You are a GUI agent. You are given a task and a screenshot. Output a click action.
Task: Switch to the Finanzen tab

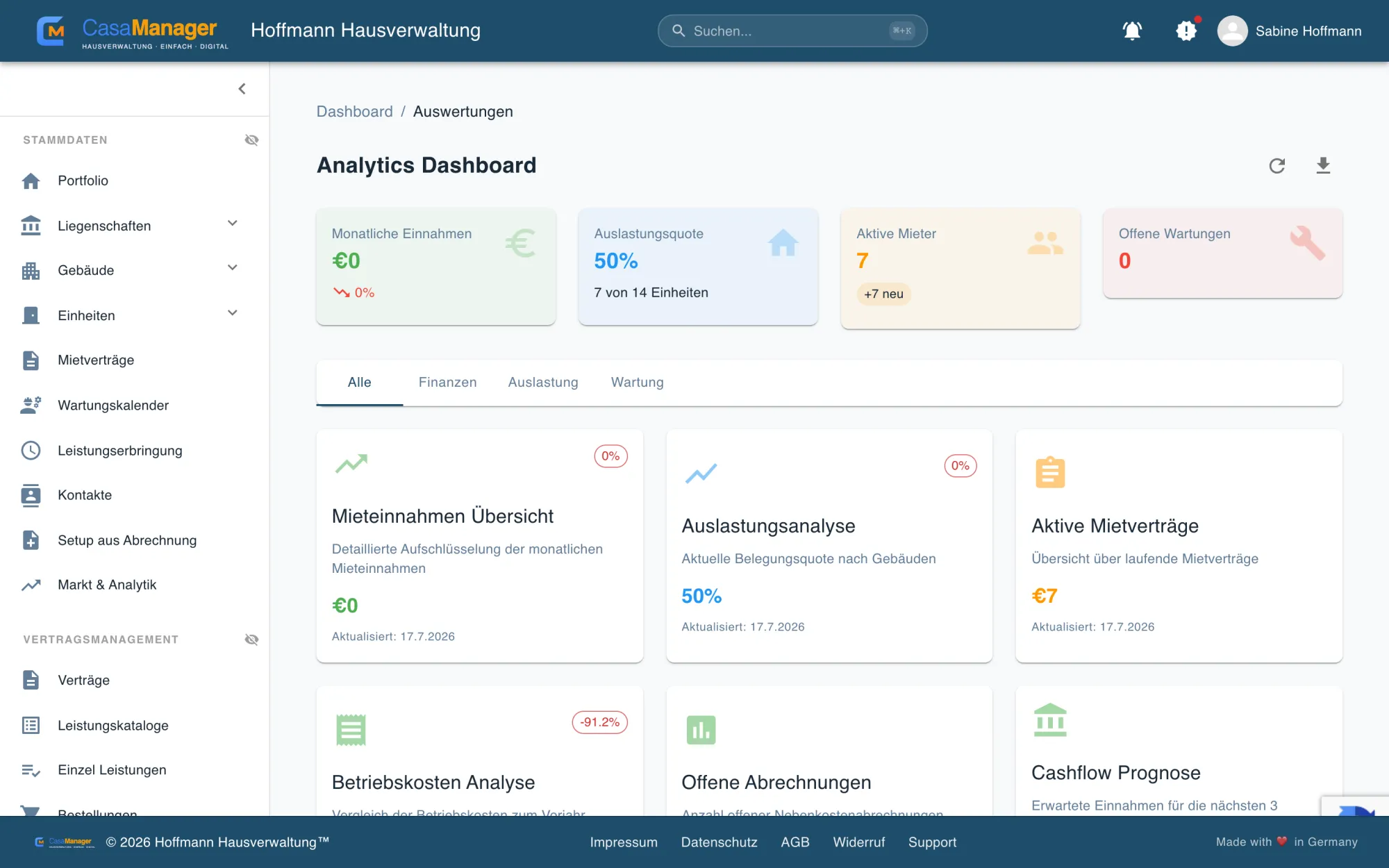pyautogui.click(x=447, y=383)
